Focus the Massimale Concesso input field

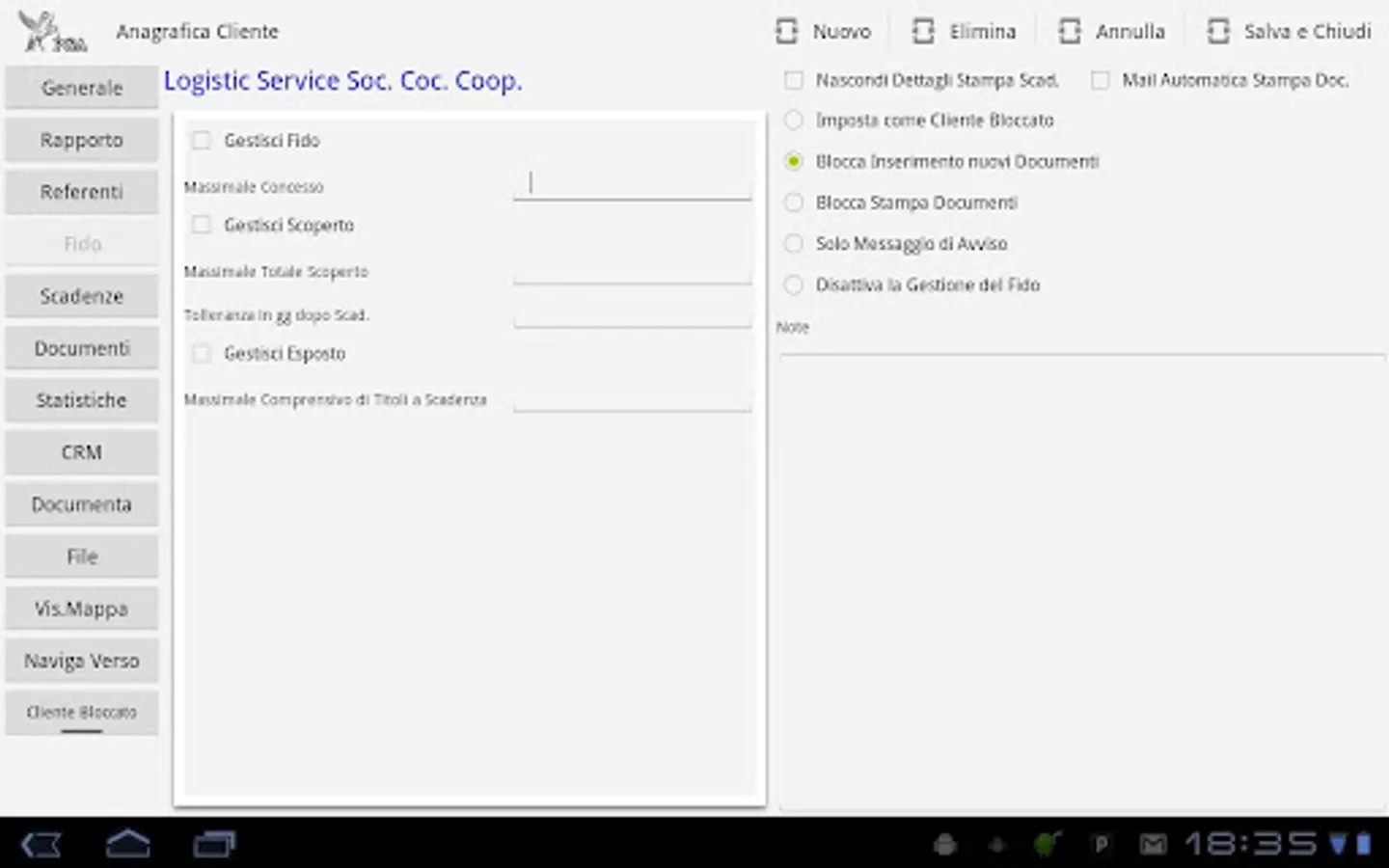coord(633,183)
